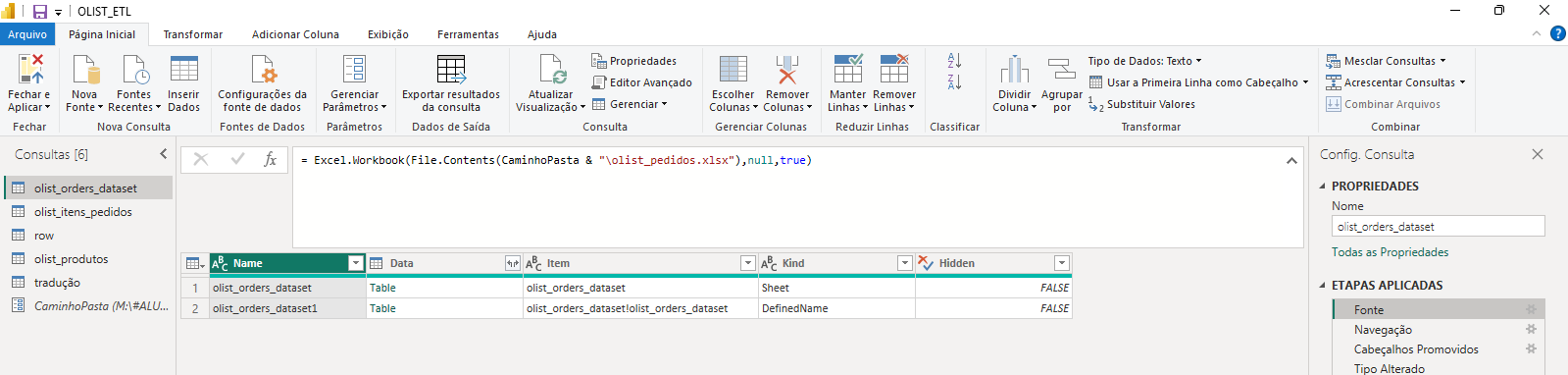Image resolution: width=1568 pixels, height=375 pixels.
Task: Collapse the ribbon
Action: (x=1536, y=33)
